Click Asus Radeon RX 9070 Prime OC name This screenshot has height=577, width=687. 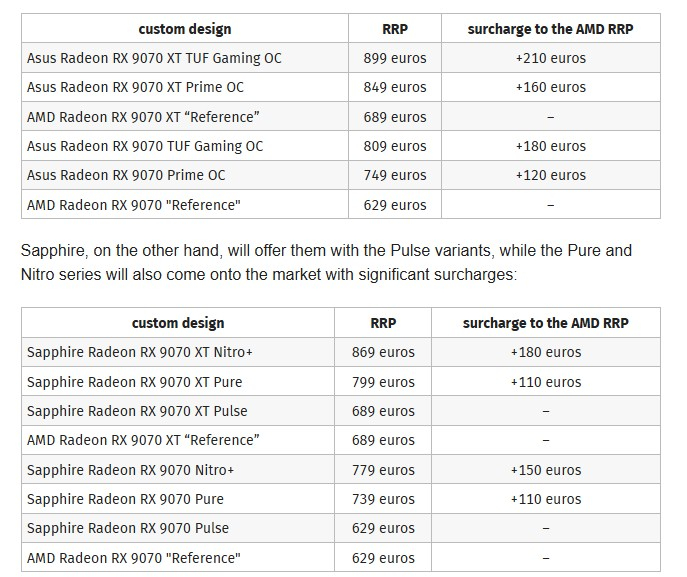click(126, 175)
